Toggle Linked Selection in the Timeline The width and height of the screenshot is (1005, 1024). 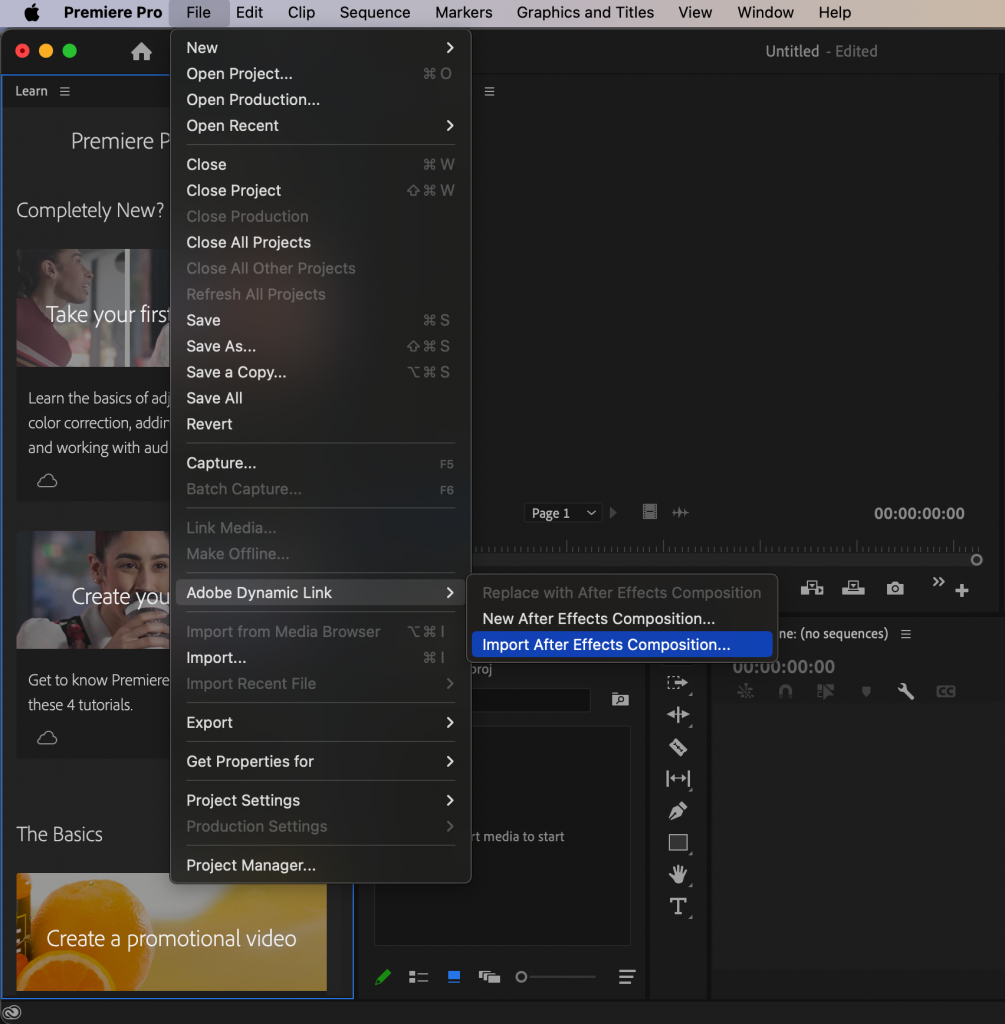(744, 690)
